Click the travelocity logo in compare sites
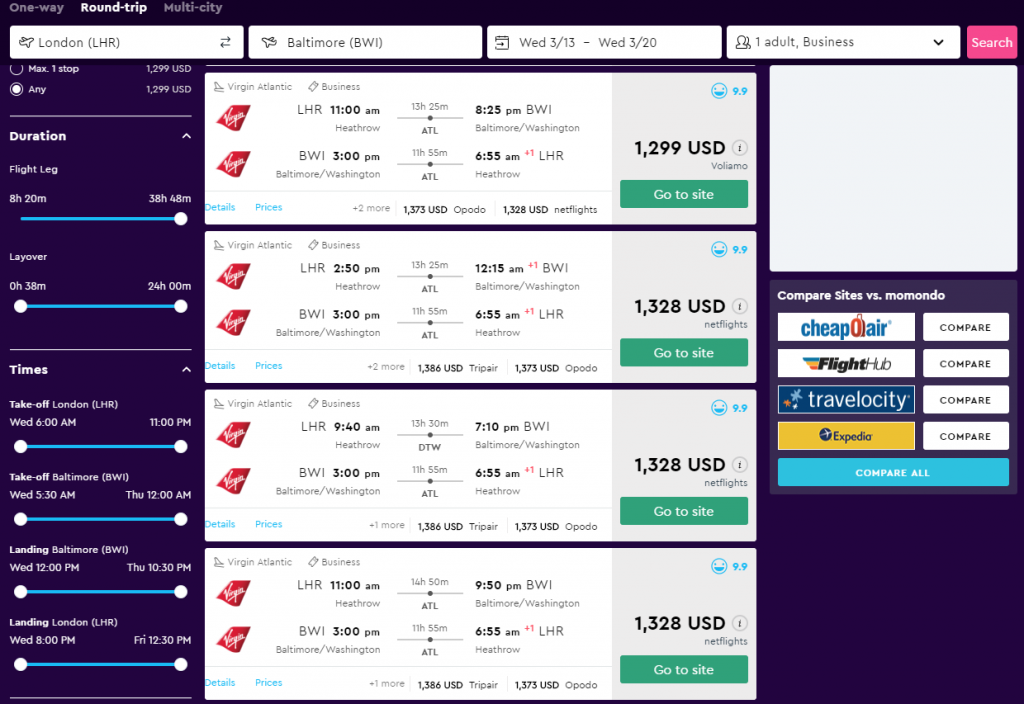1024x704 pixels. (846, 400)
